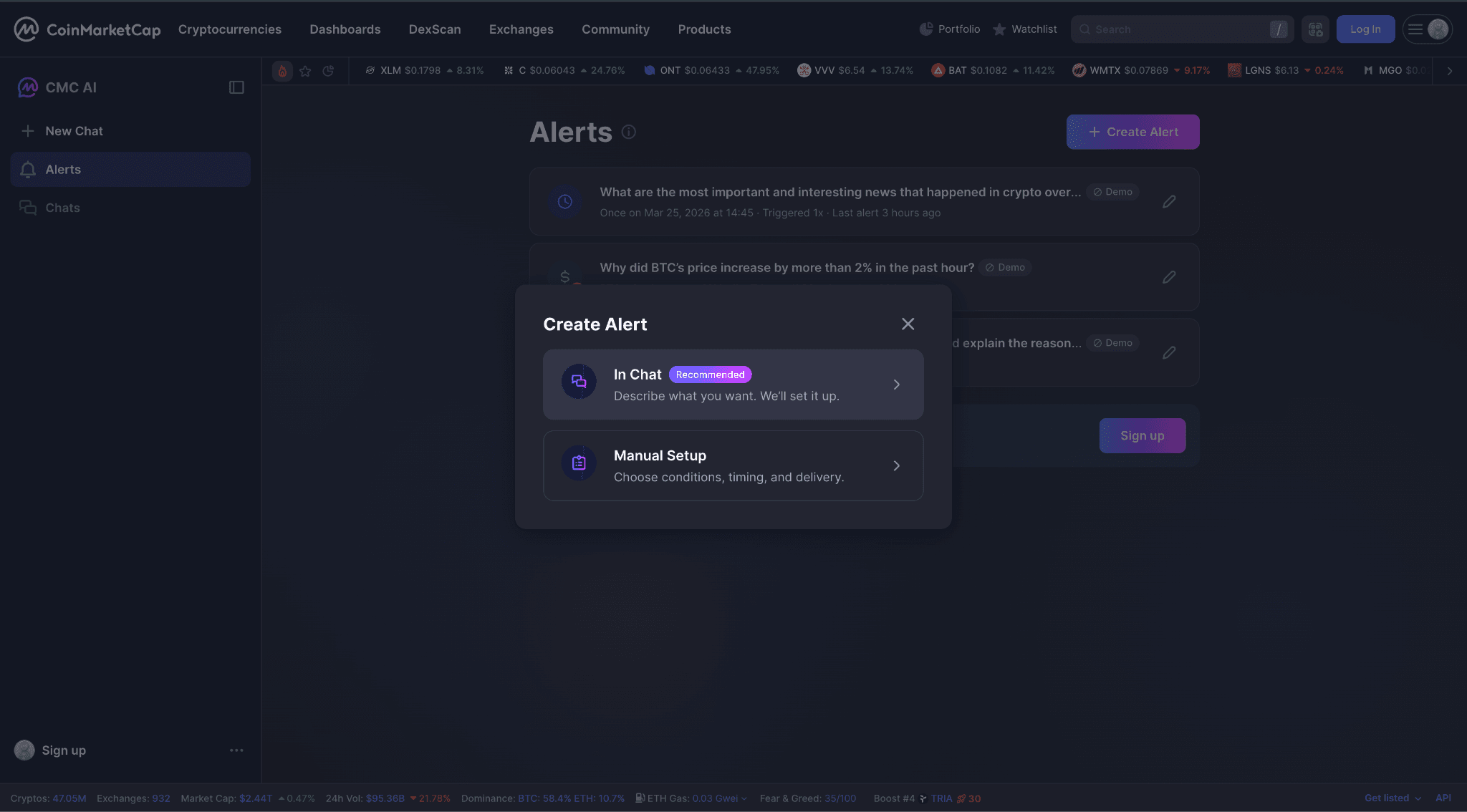
Task: Expand the Manual Setup option chevron
Action: [896, 466]
